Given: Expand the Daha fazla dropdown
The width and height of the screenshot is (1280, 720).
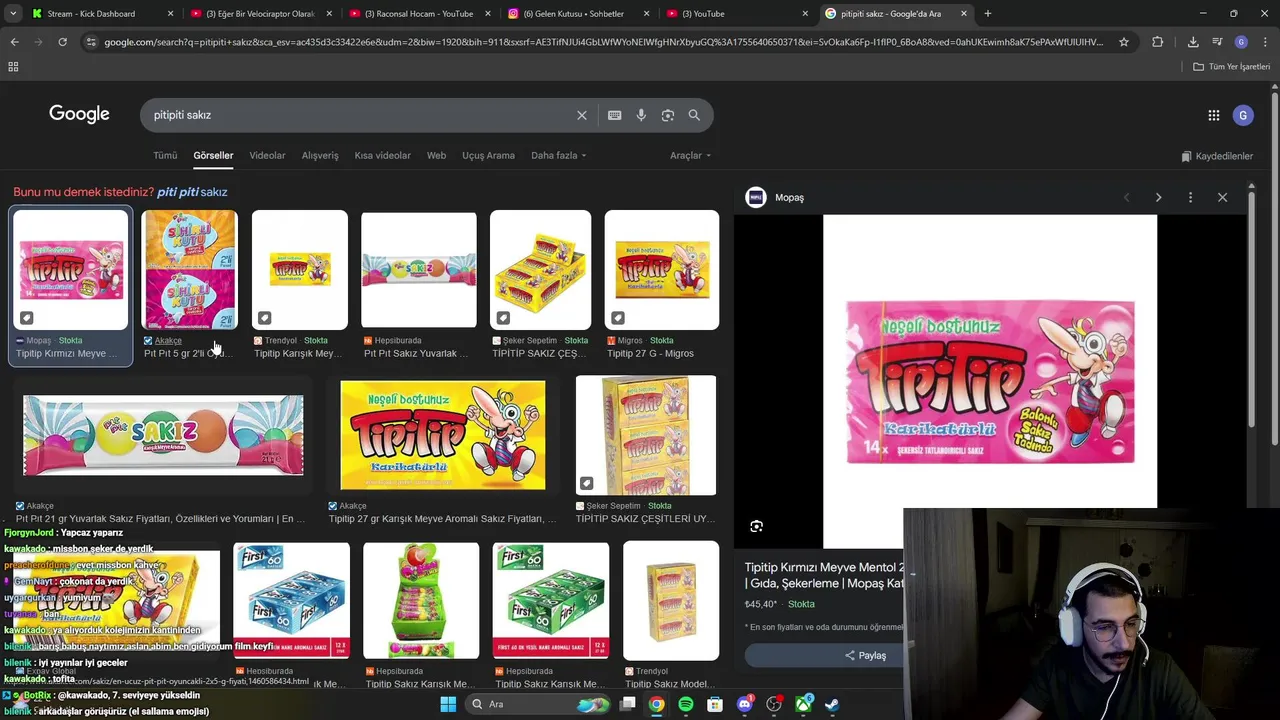Looking at the screenshot, I should tap(559, 156).
